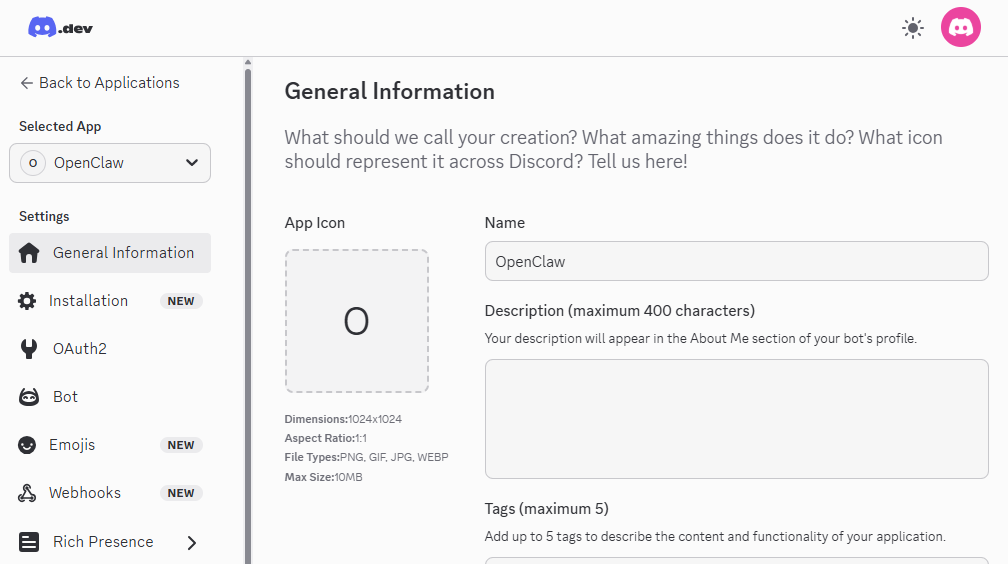This screenshot has width=1008, height=564.
Task: Click the Installation gear icon
Action: pos(28,301)
